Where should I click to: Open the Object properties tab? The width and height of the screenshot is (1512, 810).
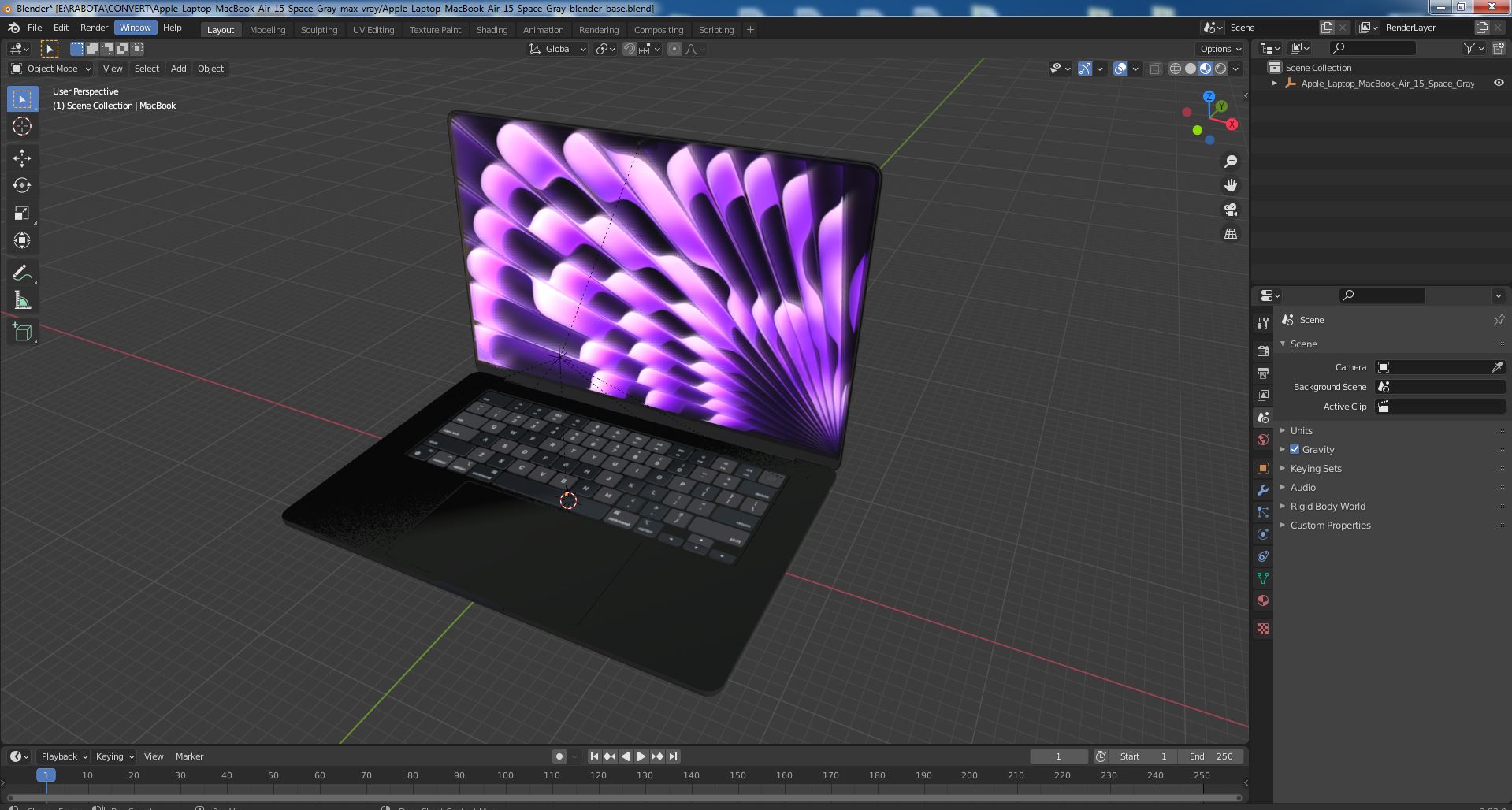tap(1263, 468)
